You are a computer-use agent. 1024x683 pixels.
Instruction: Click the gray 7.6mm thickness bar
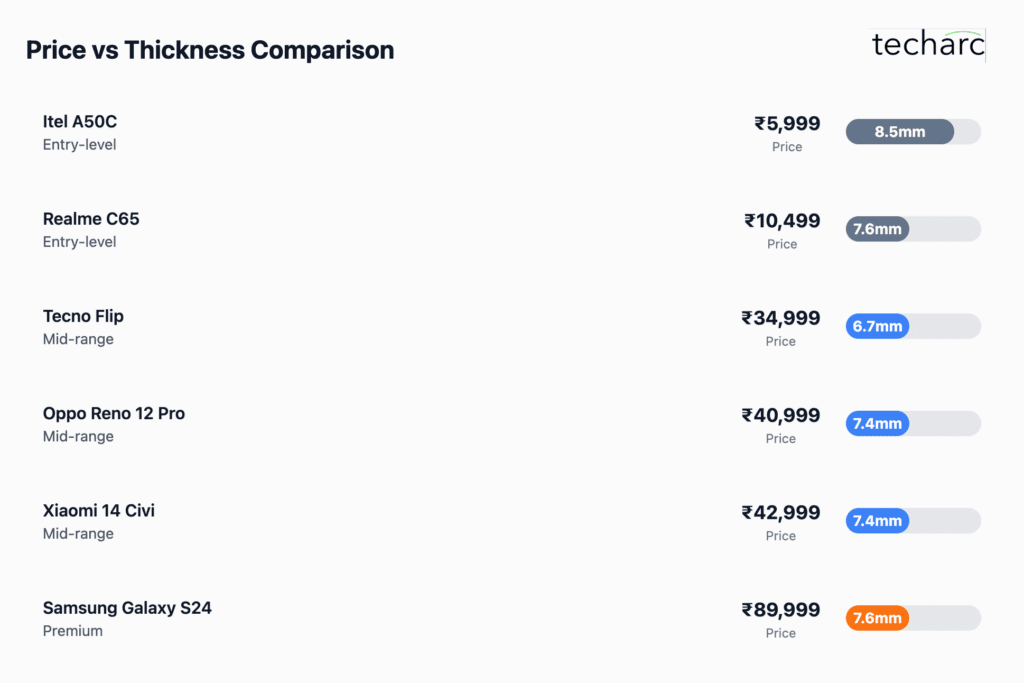pyautogui.click(x=877, y=229)
